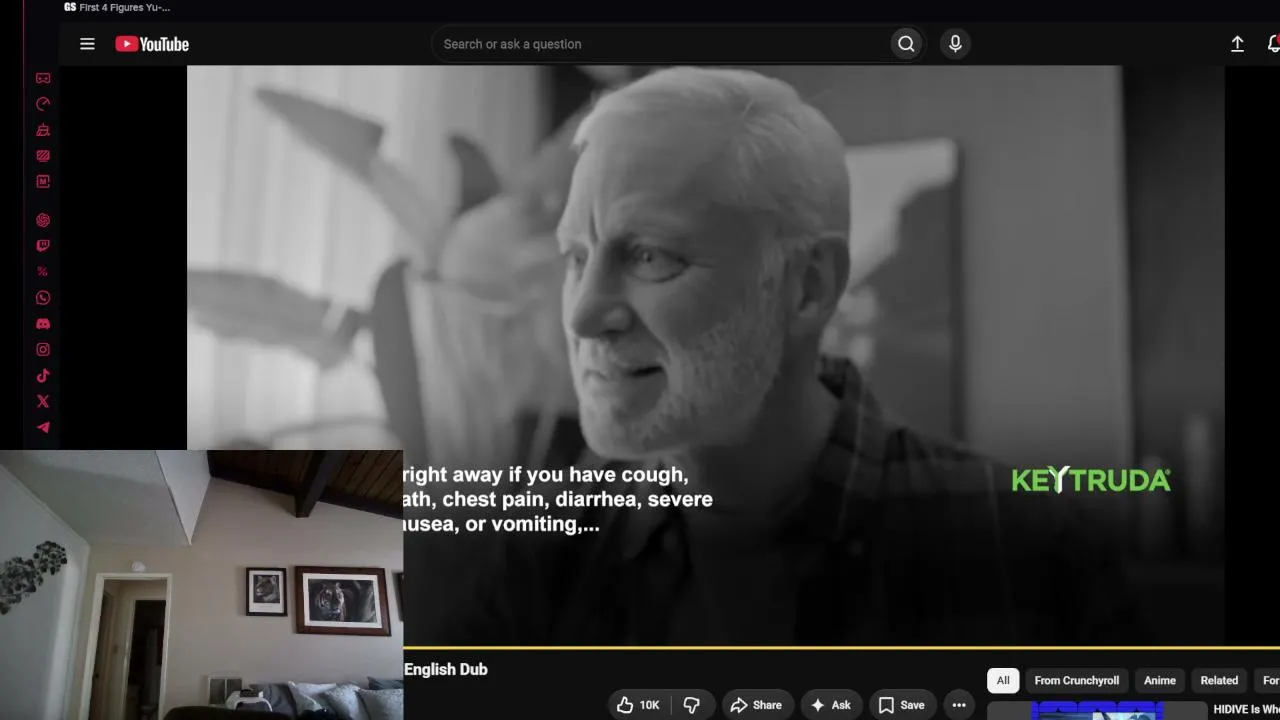Dislike the video

691,705
